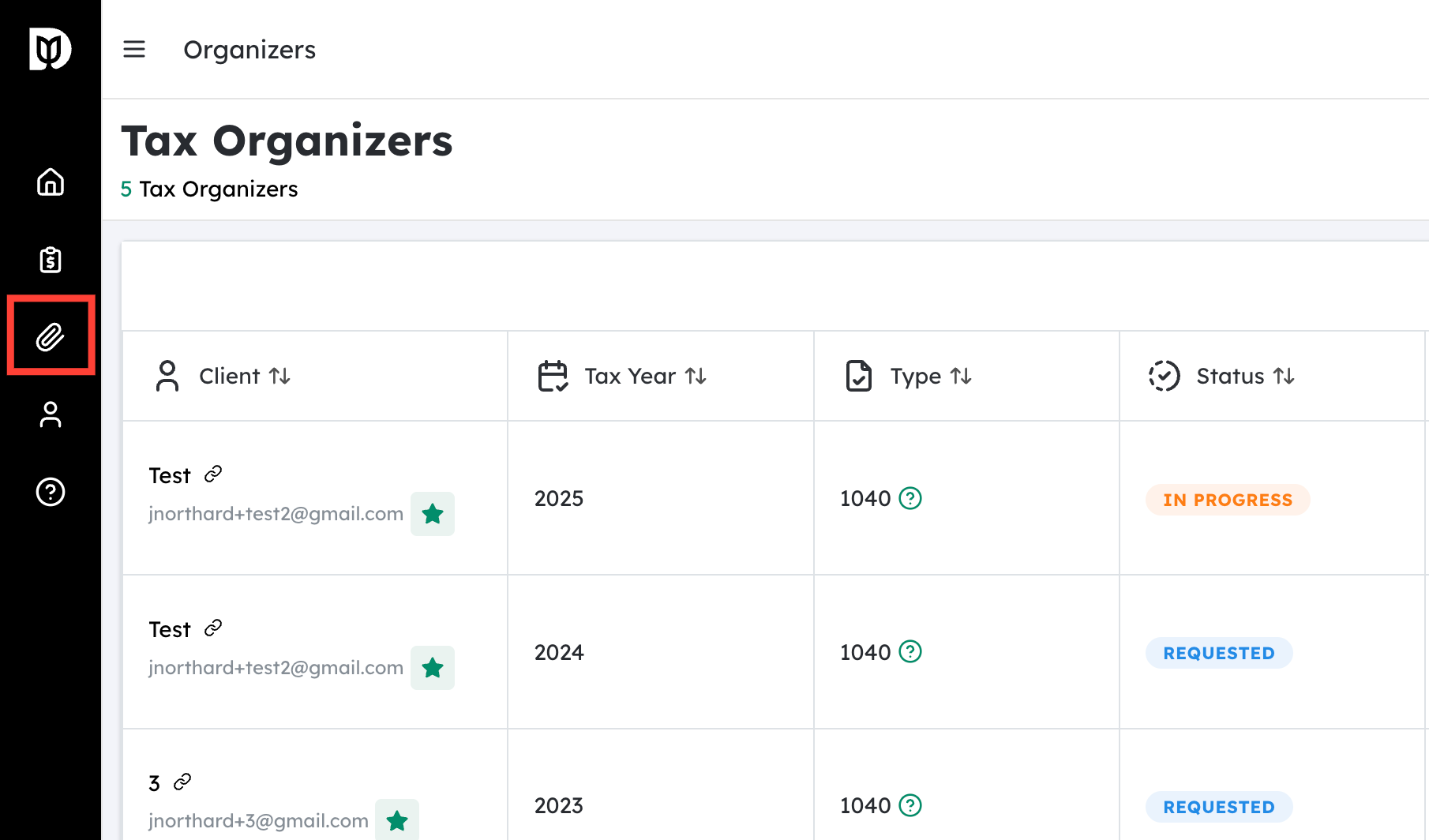Open the billing clipboard sidebar icon
The height and width of the screenshot is (840, 1429).
coord(51,260)
